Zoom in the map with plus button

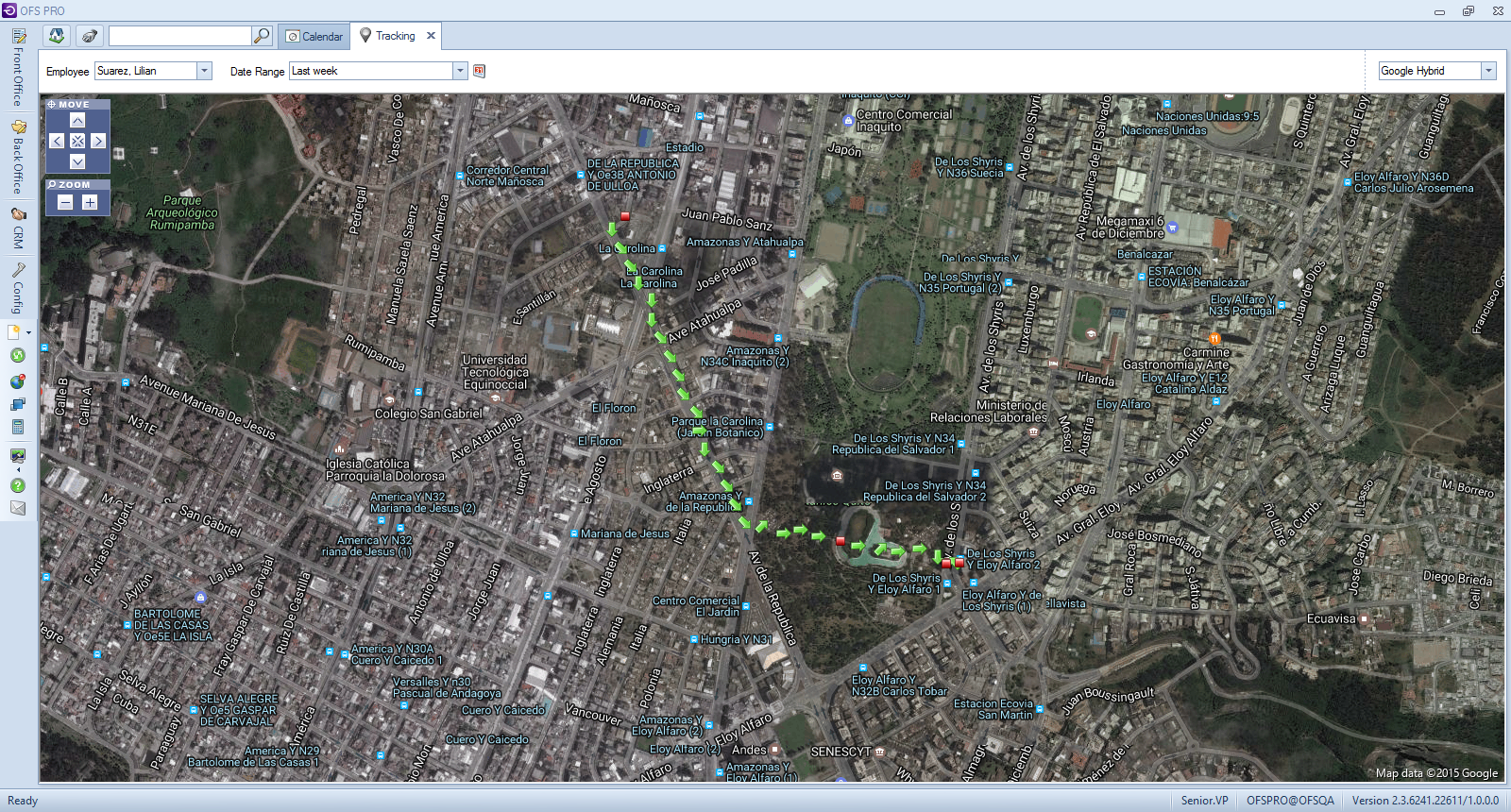90,202
